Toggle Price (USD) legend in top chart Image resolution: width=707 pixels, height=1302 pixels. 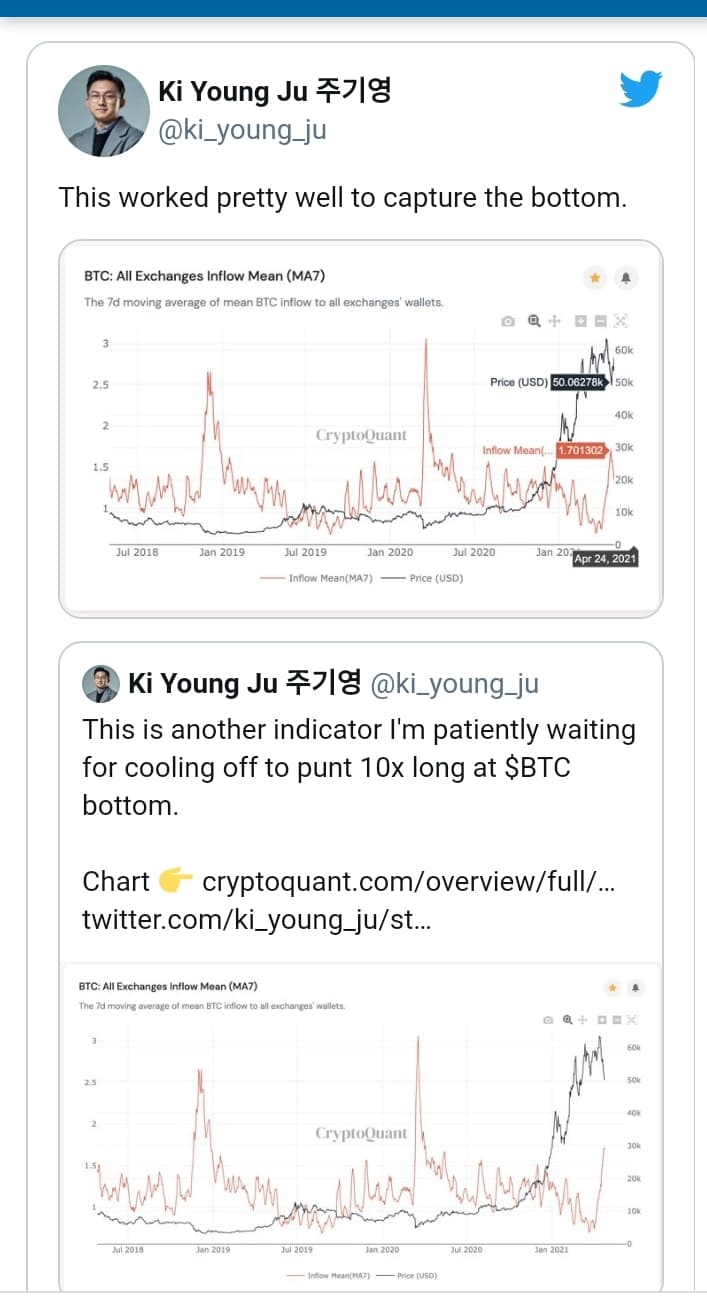(427, 577)
